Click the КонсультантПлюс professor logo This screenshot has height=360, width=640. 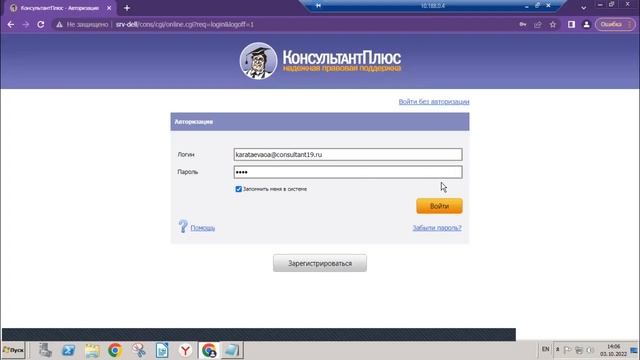[258, 61]
